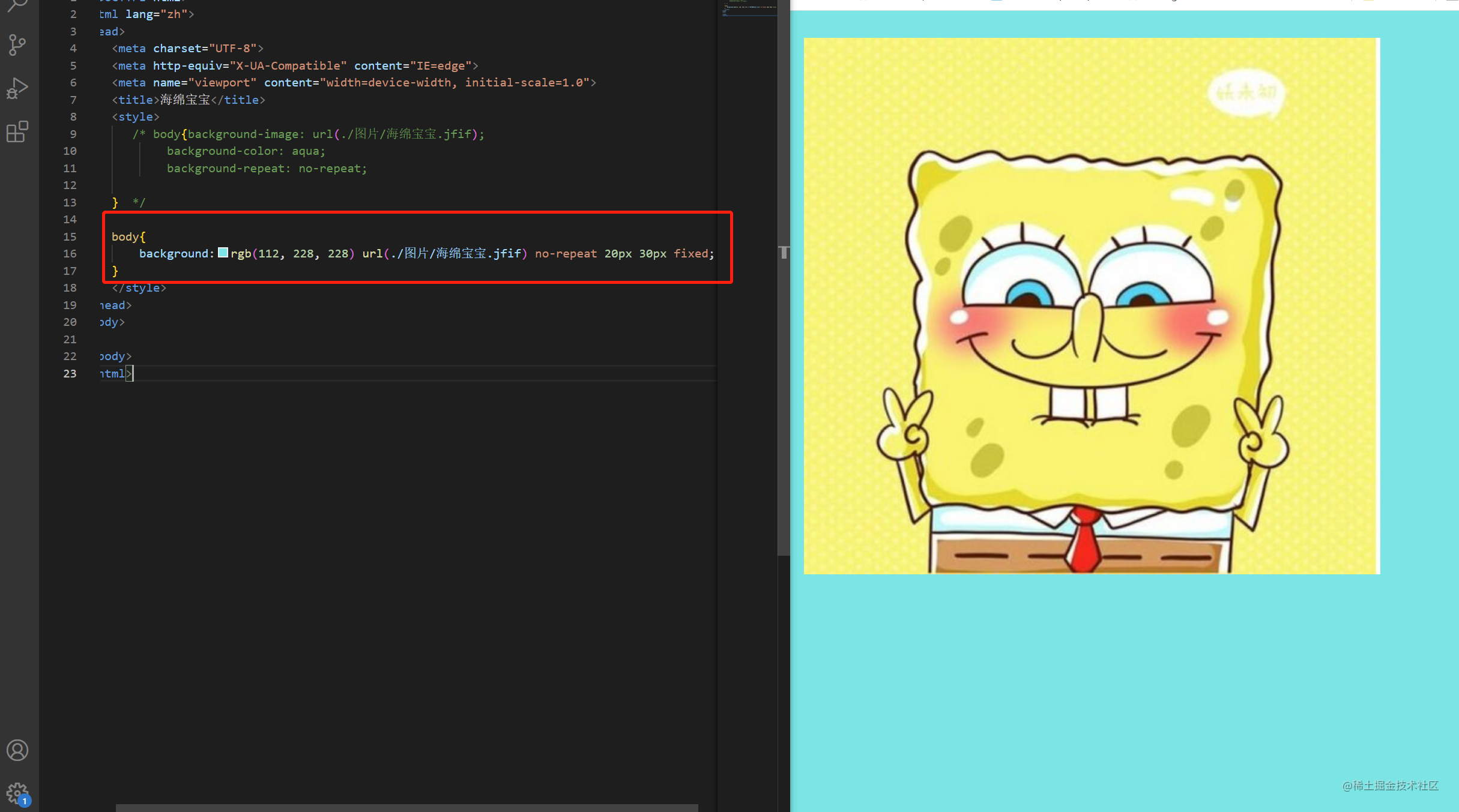This screenshot has width=1459, height=812.
Task: Open the Accounts menu icon
Action: pos(17,750)
